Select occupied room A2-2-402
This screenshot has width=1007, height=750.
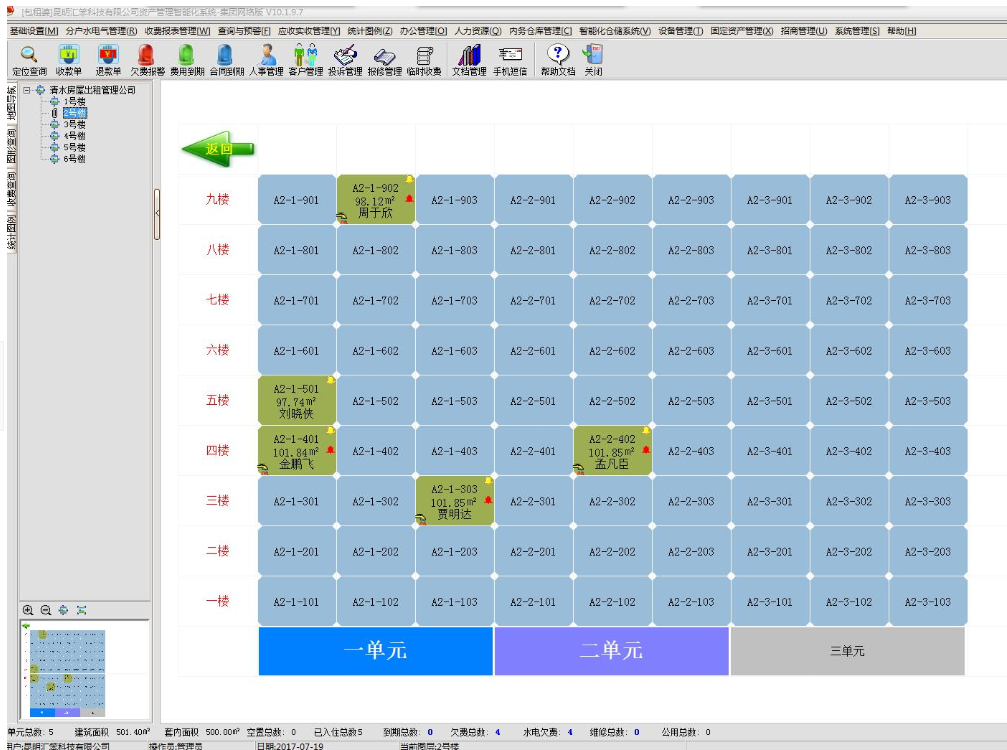(x=613, y=451)
